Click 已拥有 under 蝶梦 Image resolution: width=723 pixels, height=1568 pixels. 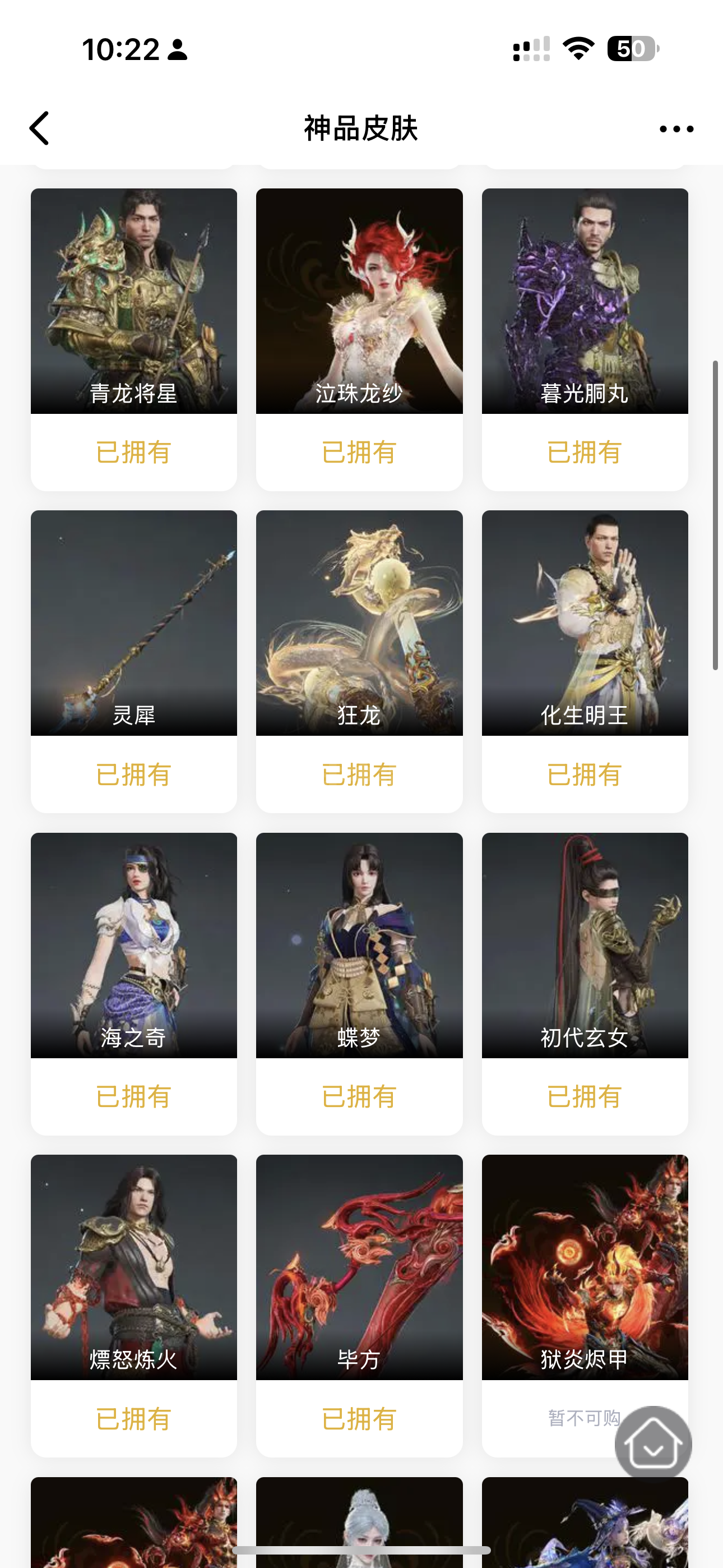coord(359,1096)
